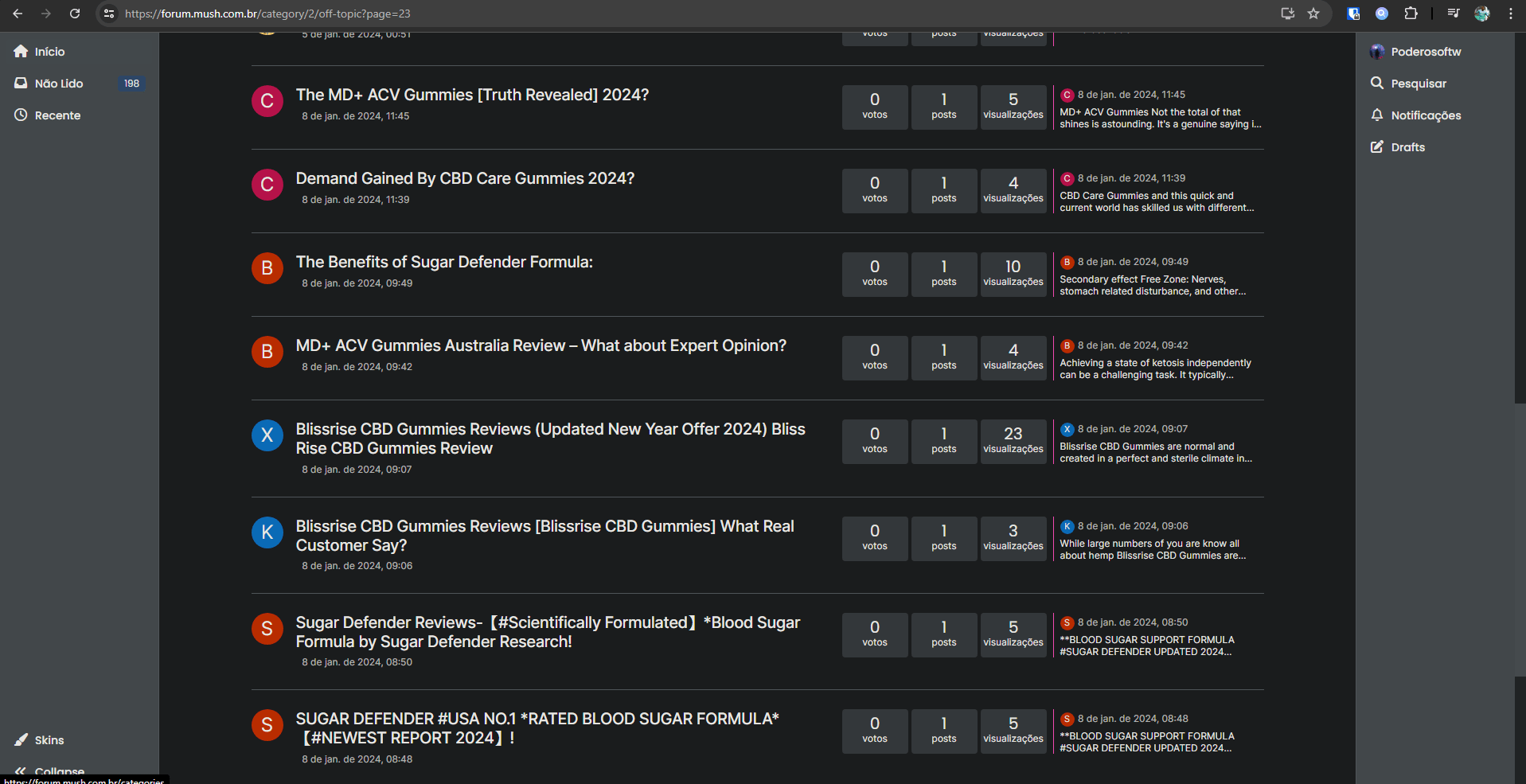Click the Notificações bell icon
The width and height of the screenshot is (1526, 784).
pyautogui.click(x=1377, y=115)
